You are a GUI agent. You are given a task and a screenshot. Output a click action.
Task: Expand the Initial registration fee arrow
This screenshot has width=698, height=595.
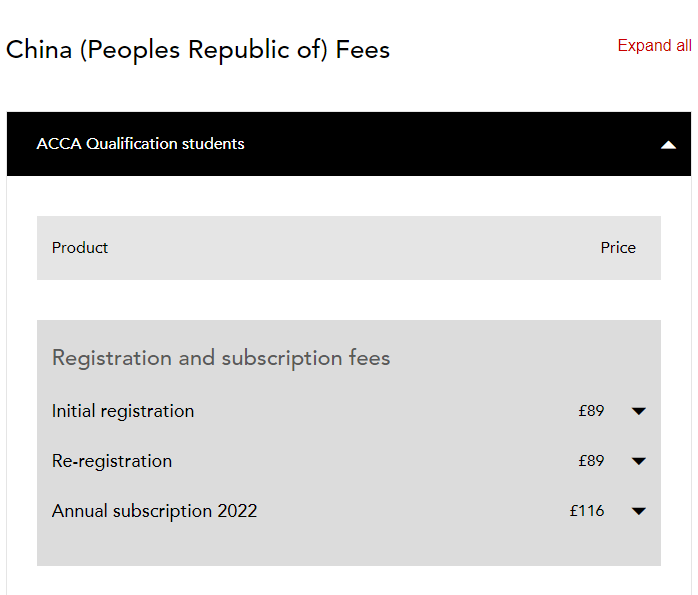(x=639, y=411)
